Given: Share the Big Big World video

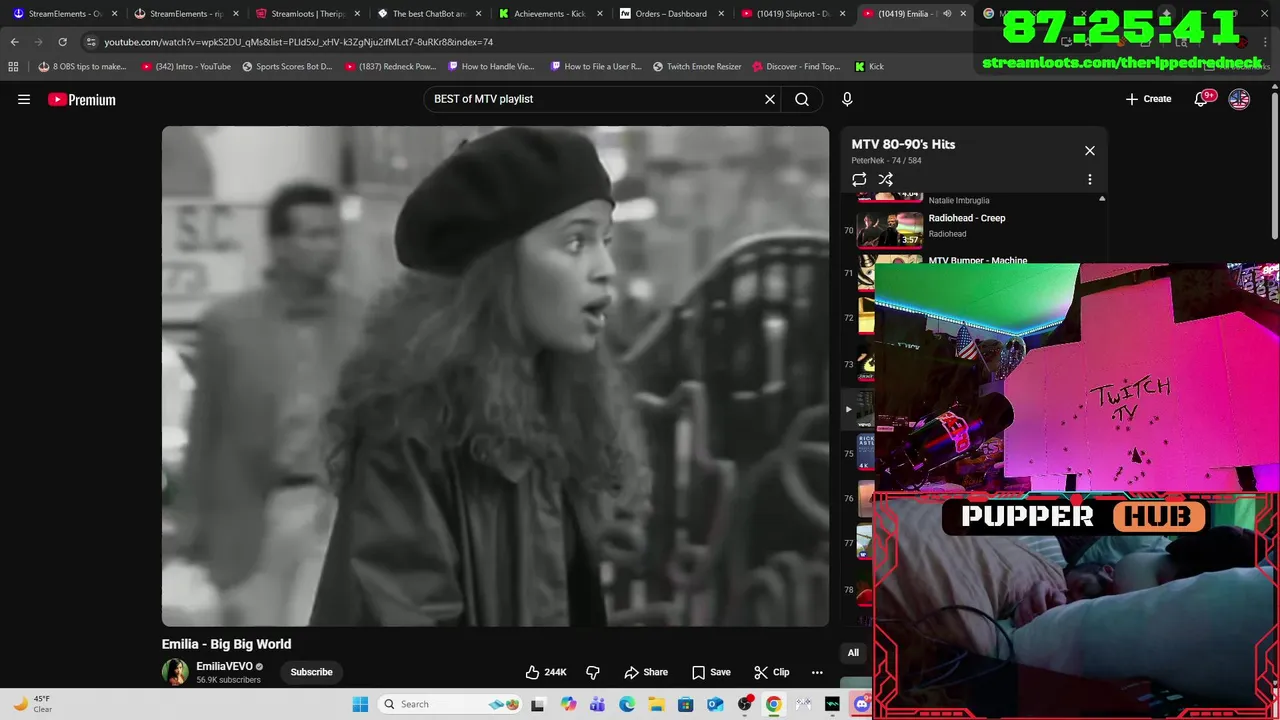Looking at the screenshot, I should point(646,672).
